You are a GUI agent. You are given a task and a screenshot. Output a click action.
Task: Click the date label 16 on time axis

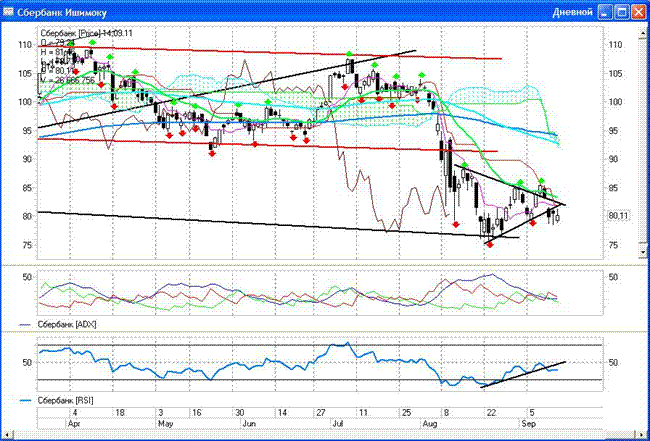pos(197,413)
